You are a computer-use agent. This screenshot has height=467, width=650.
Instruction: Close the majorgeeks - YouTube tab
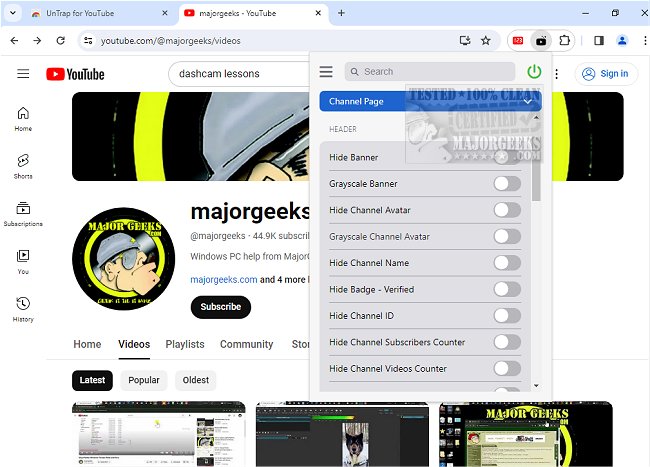pos(318,13)
